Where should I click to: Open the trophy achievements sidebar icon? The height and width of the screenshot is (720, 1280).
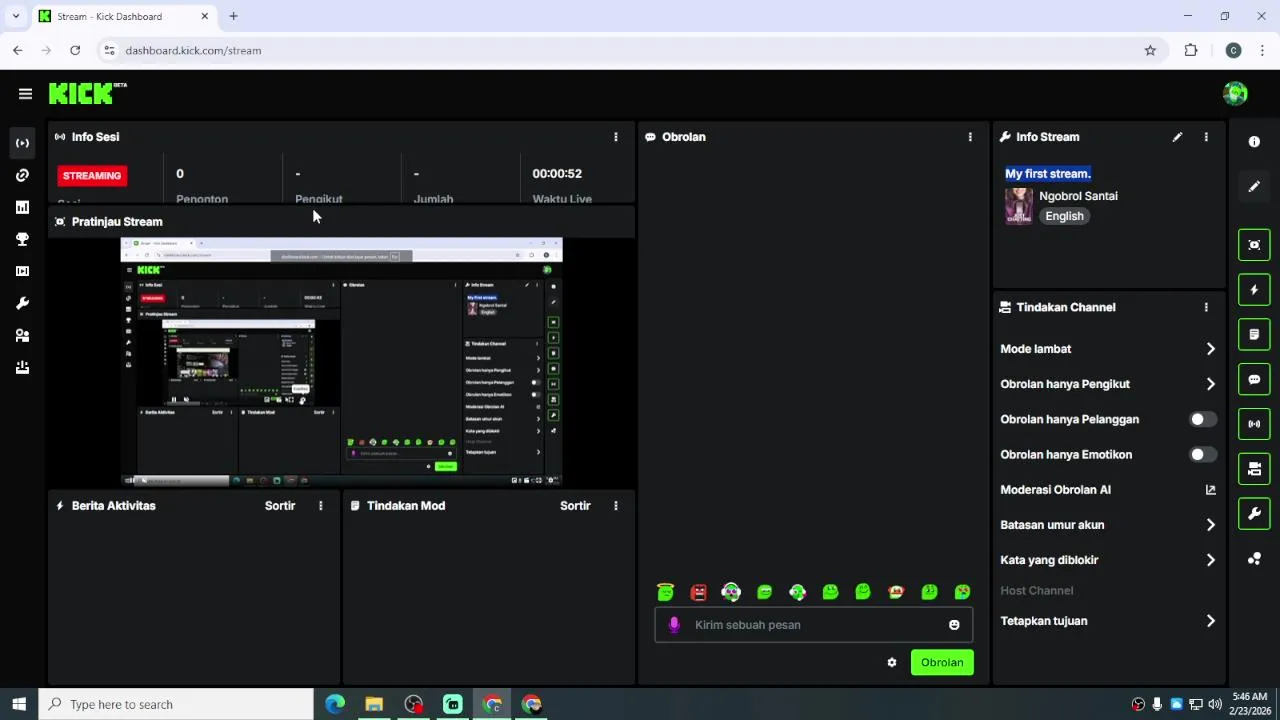[x=22, y=239]
